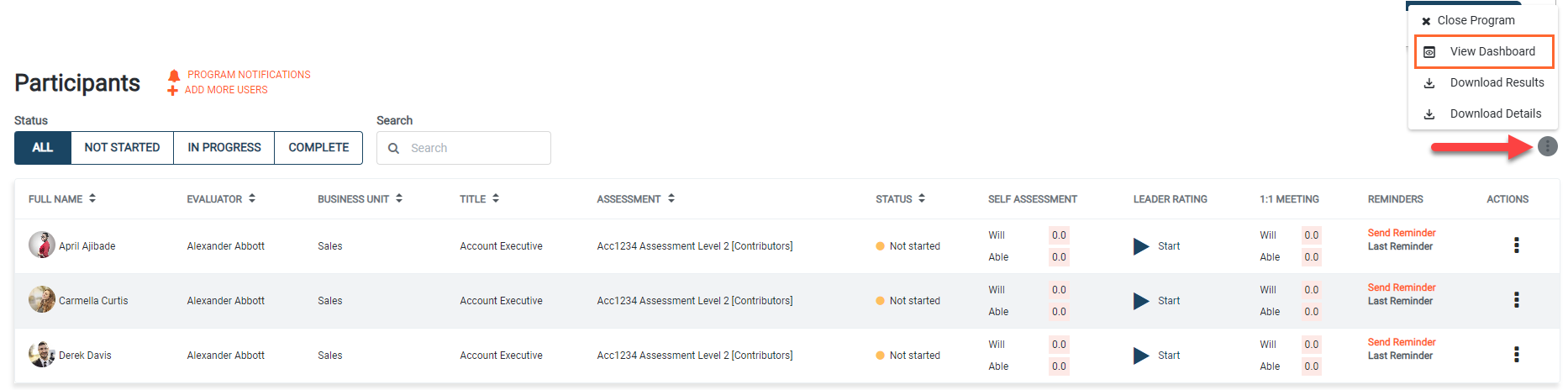Open the program options kebab menu
Screen dimensions: 1568x390
(1547, 146)
